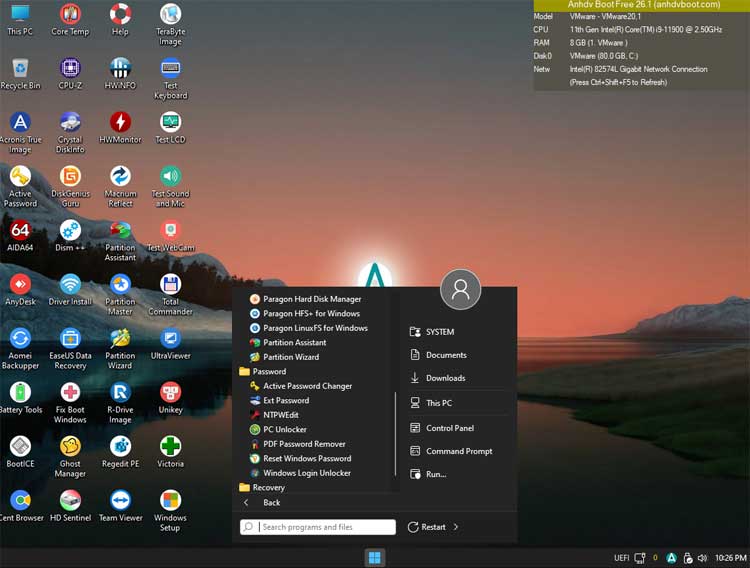The height and width of the screenshot is (568, 750).
Task: Open Control Panel from start menu
Action: (x=442, y=428)
